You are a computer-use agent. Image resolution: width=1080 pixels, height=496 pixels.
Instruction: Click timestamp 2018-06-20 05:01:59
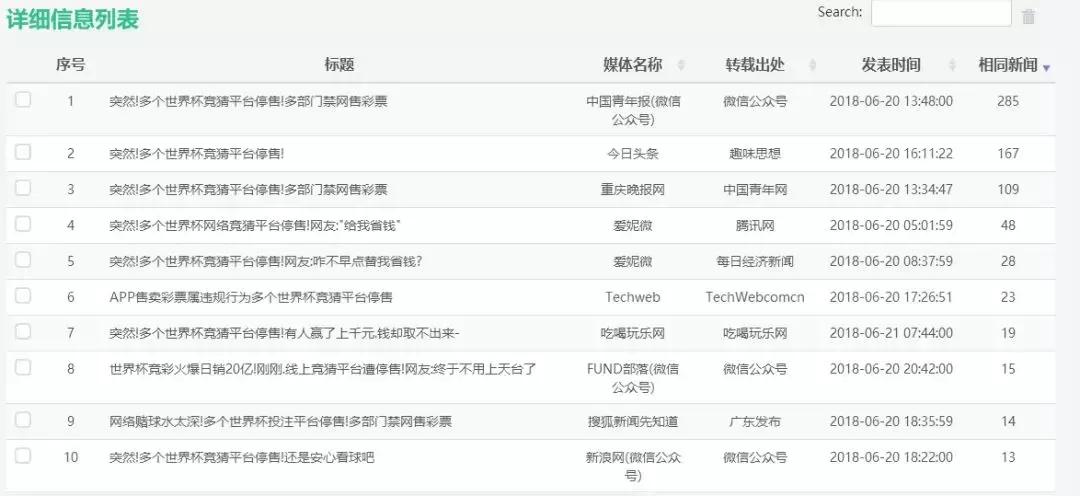pos(891,225)
